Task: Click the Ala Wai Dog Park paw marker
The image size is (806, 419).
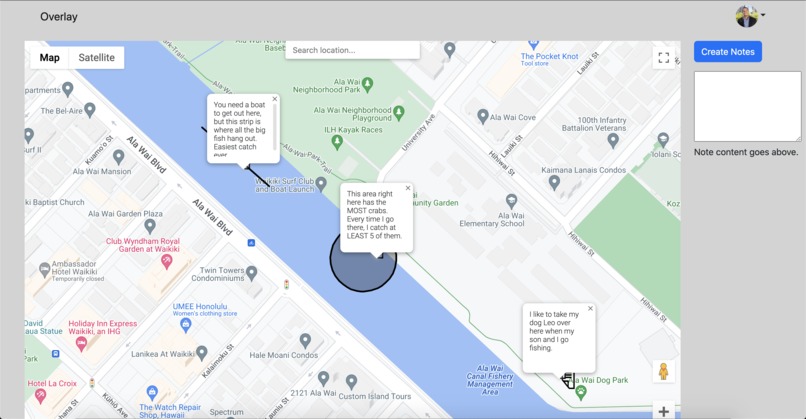Action: pos(581,393)
